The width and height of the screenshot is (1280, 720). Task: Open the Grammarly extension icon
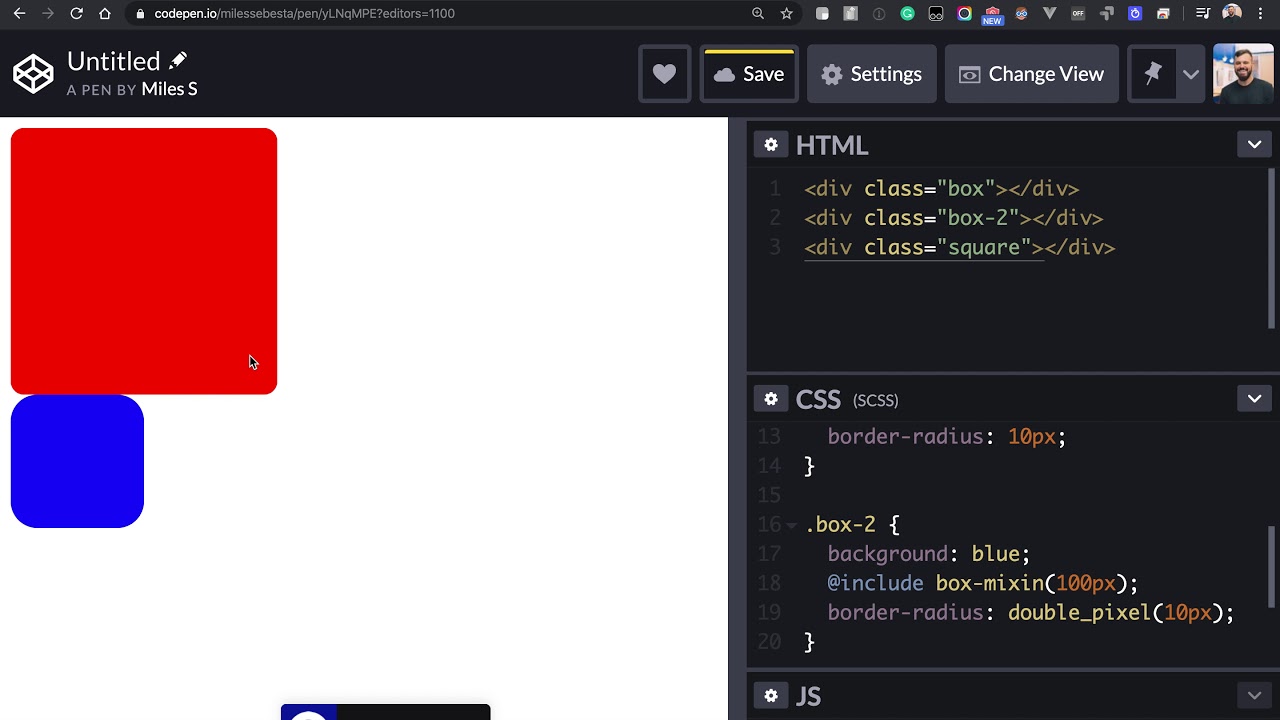[907, 14]
